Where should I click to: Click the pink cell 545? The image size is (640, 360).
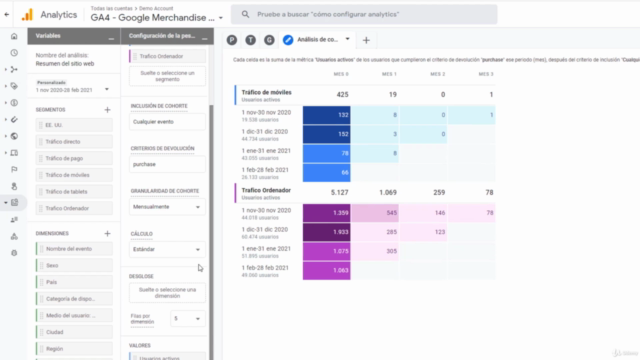pyautogui.click(x=375, y=213)
